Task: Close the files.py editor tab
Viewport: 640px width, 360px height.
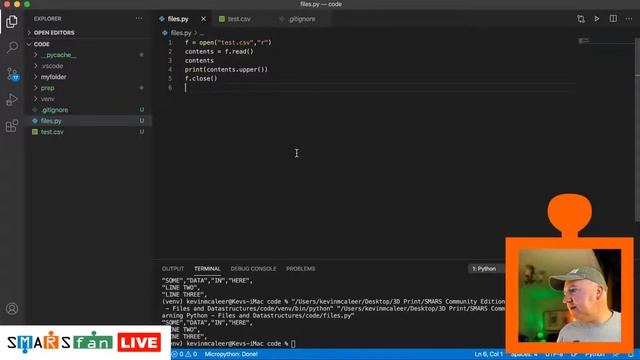Action: (203, 19)
